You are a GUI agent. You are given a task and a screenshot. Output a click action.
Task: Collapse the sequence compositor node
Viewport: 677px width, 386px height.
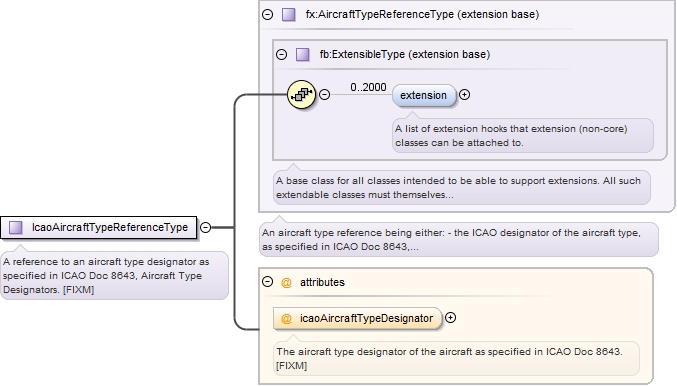[324, 94]
